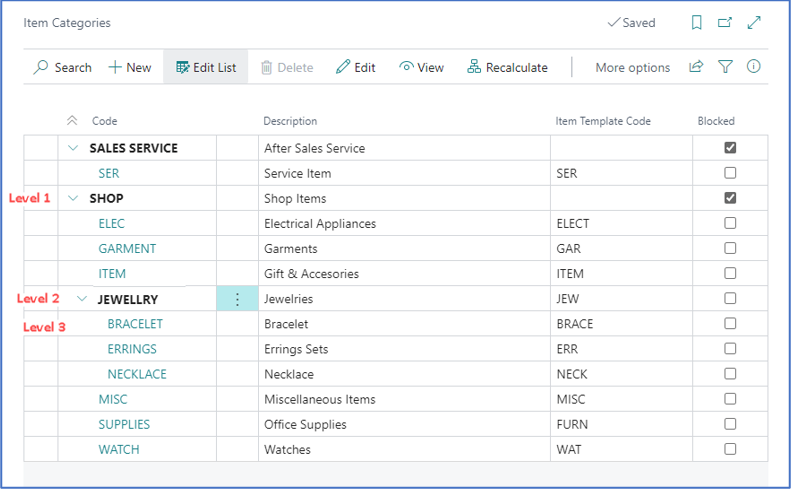Viewport: 791px width, 490px height.
Task: Show the information FactBox icon
Action: coord(754,66)
